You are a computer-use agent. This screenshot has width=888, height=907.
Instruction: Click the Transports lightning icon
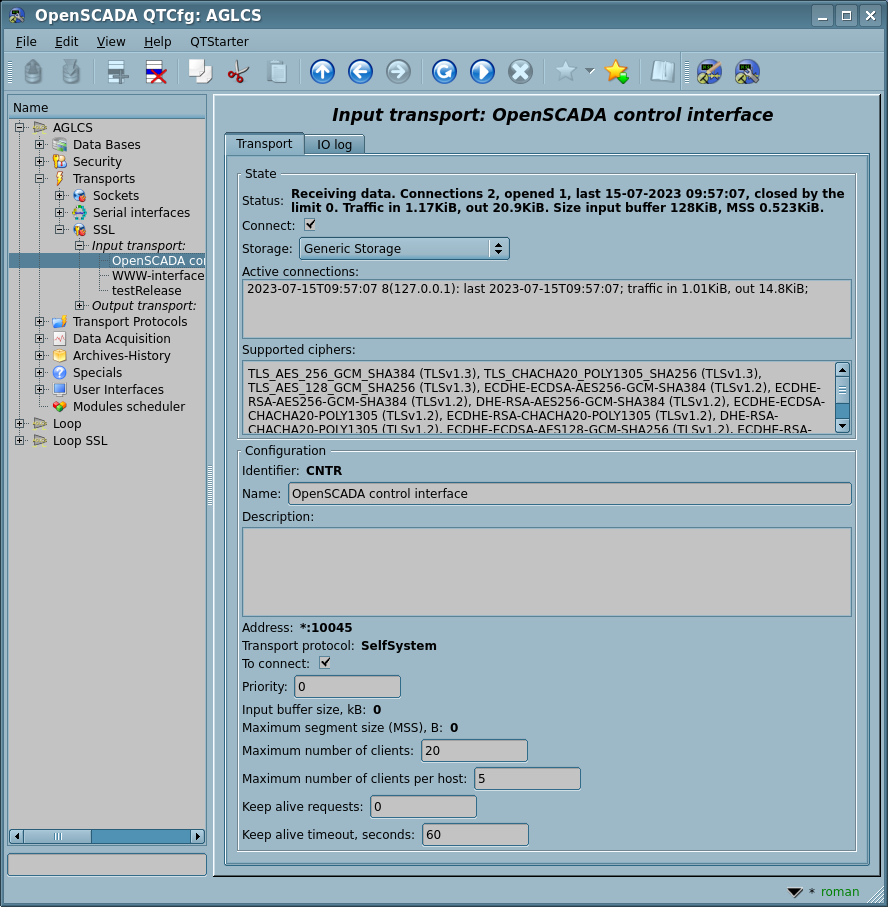click(x=60, y=178)
